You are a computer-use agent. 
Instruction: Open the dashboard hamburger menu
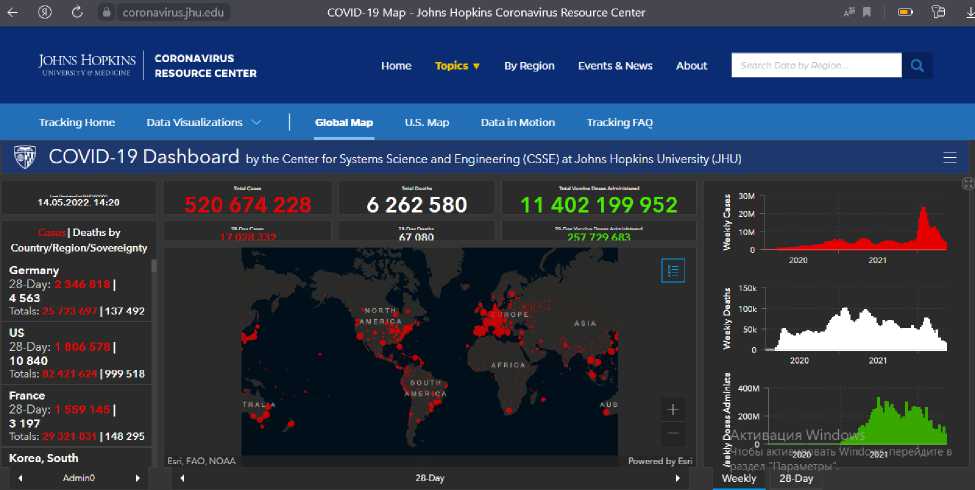(x=949, y=158)
